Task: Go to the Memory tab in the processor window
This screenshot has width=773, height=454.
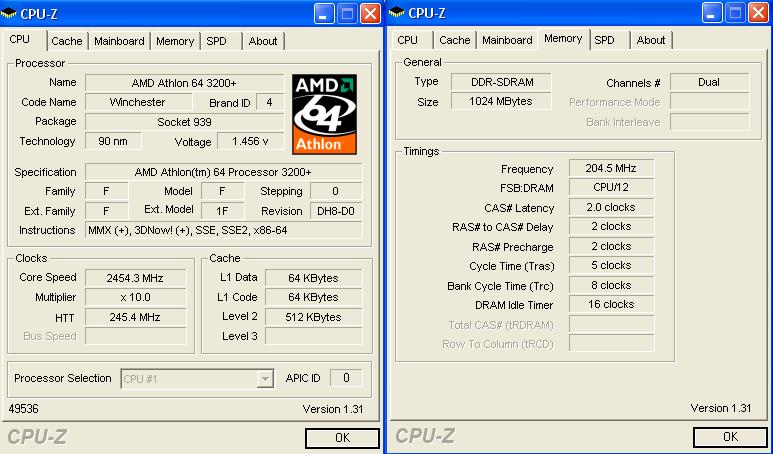Action: 175,41
